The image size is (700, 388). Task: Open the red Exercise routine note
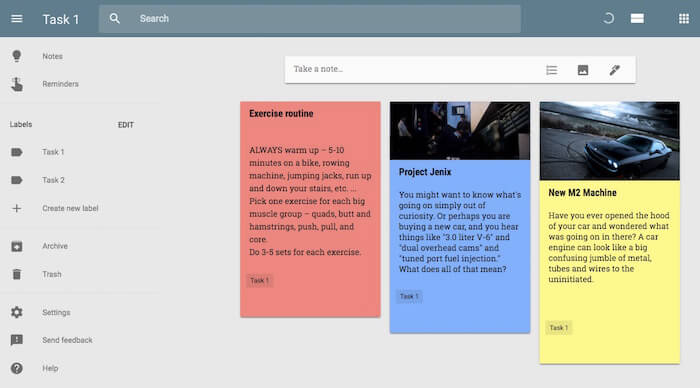[310, 209]
